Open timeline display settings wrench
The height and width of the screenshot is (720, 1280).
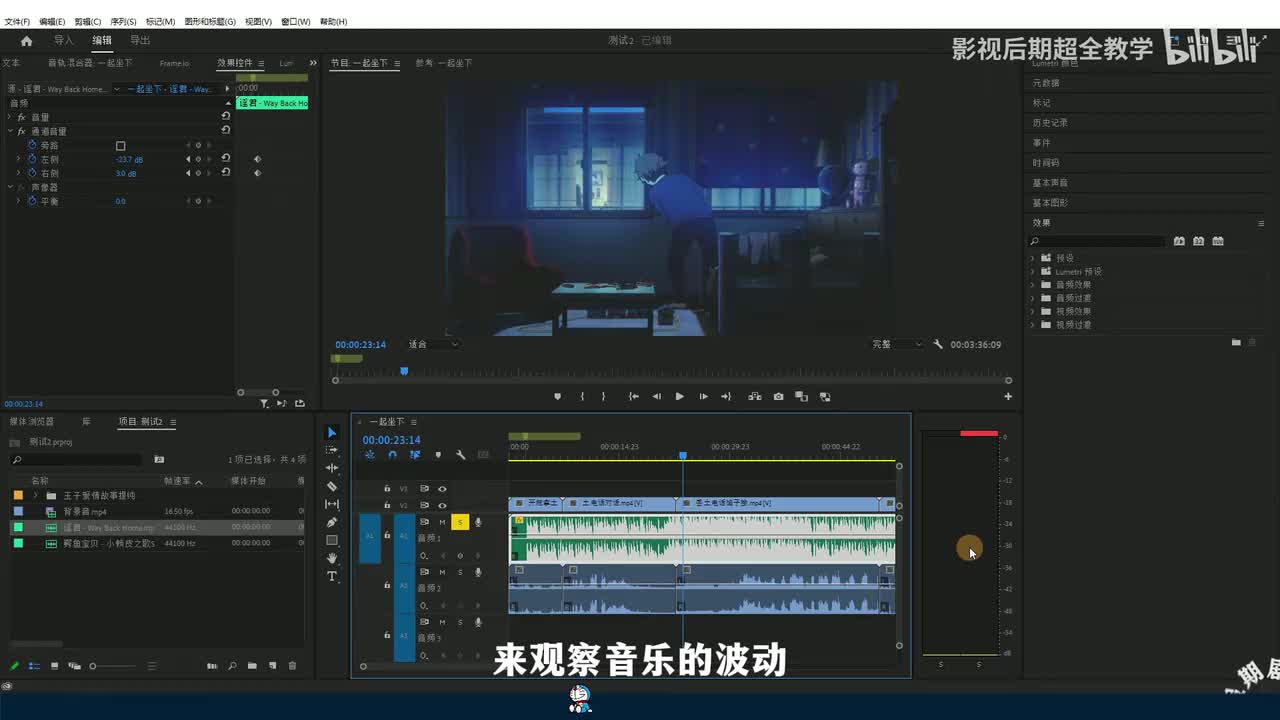[460, 455]
